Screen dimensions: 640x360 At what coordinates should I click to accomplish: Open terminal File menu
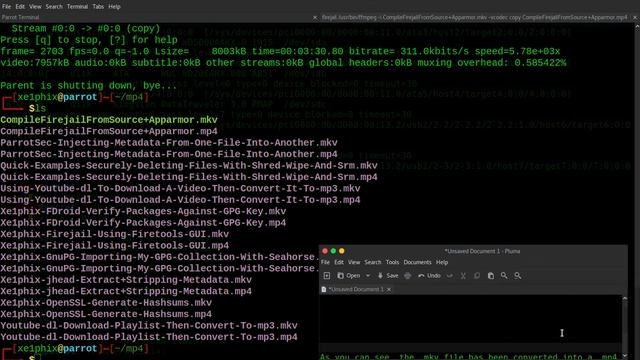click(7, 7)
